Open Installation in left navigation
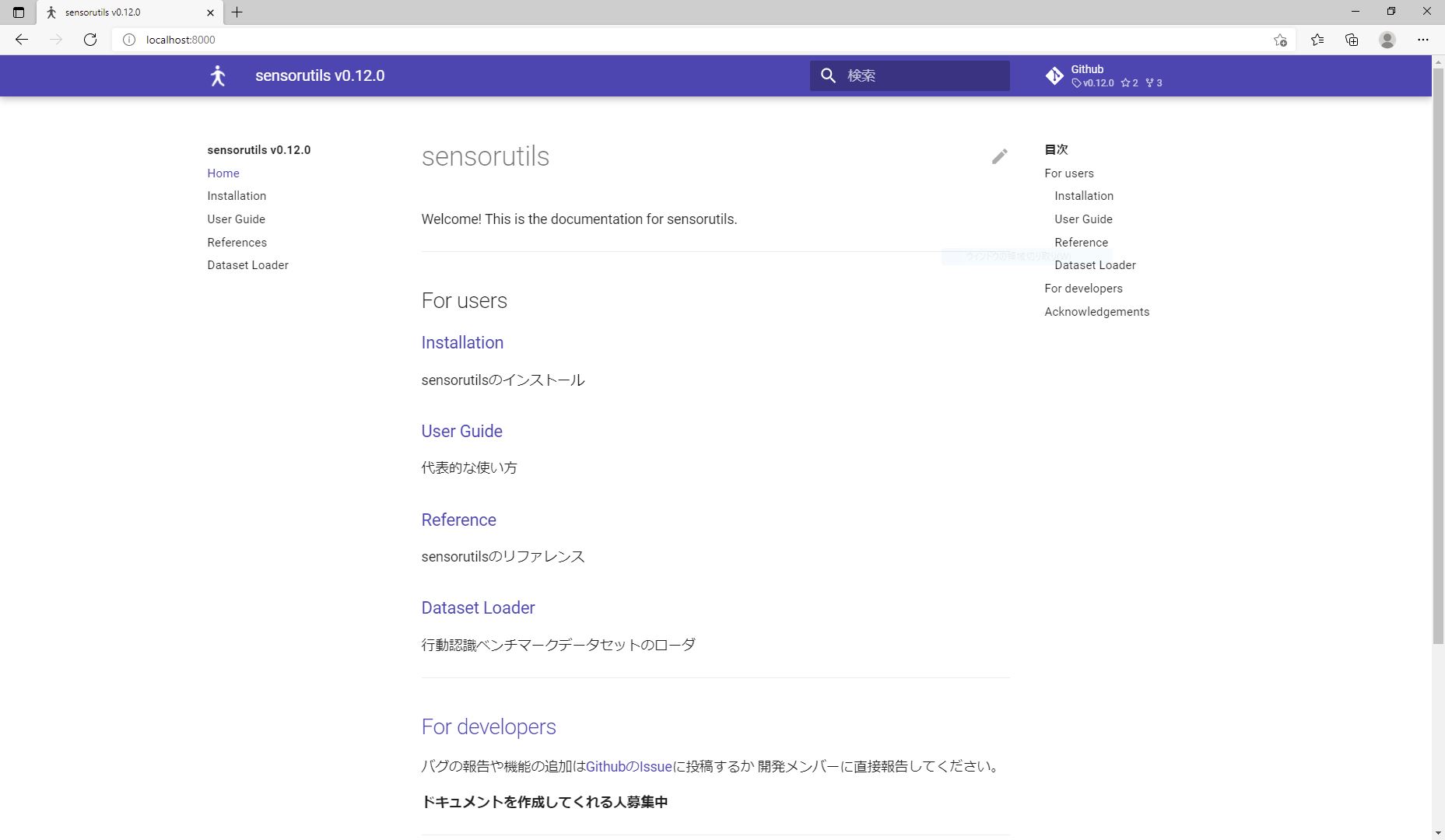Image resolution: width=1445 pixels, height=840 pixels. coord(237,196)
